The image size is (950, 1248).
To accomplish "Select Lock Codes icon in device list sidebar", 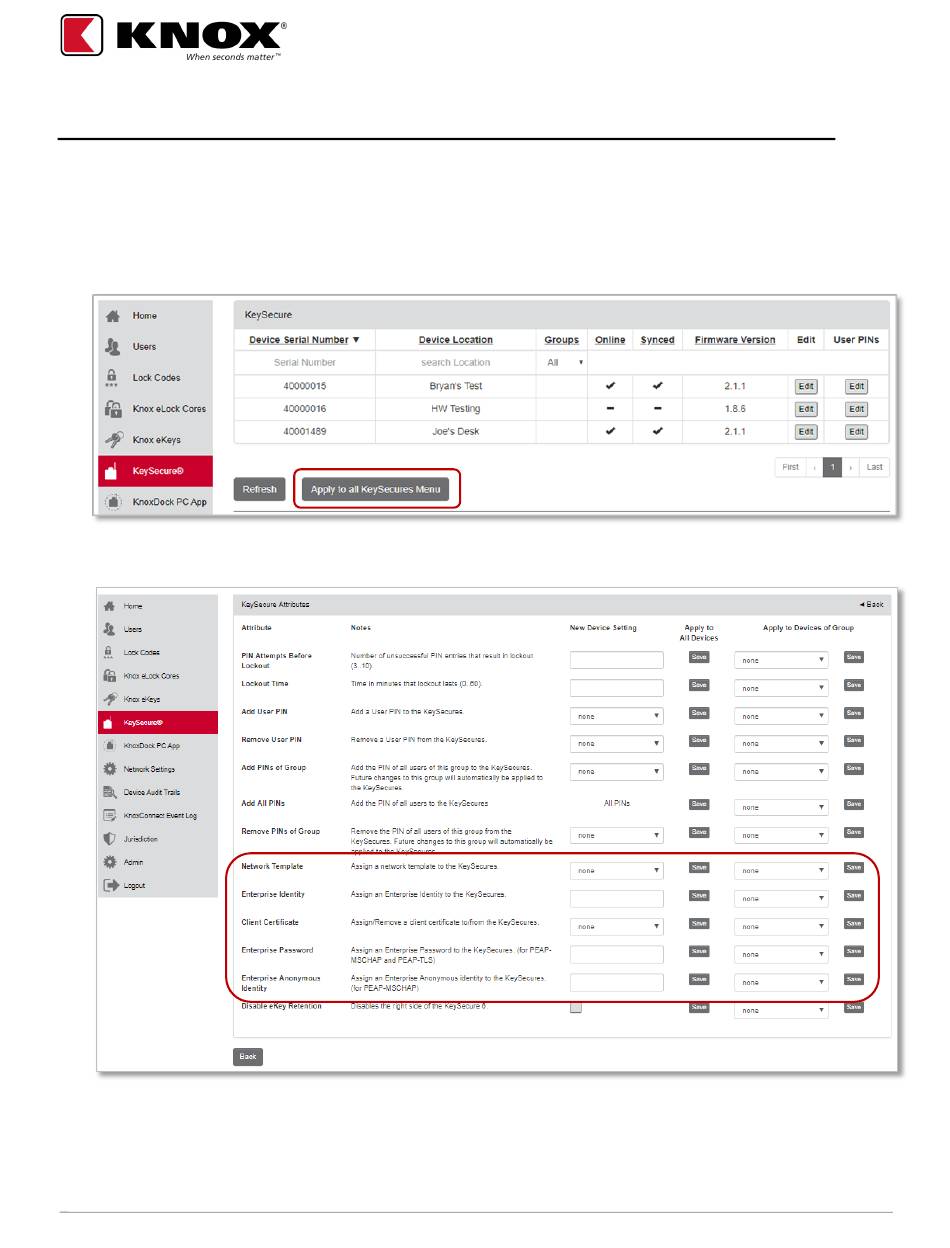I will 113,378.
